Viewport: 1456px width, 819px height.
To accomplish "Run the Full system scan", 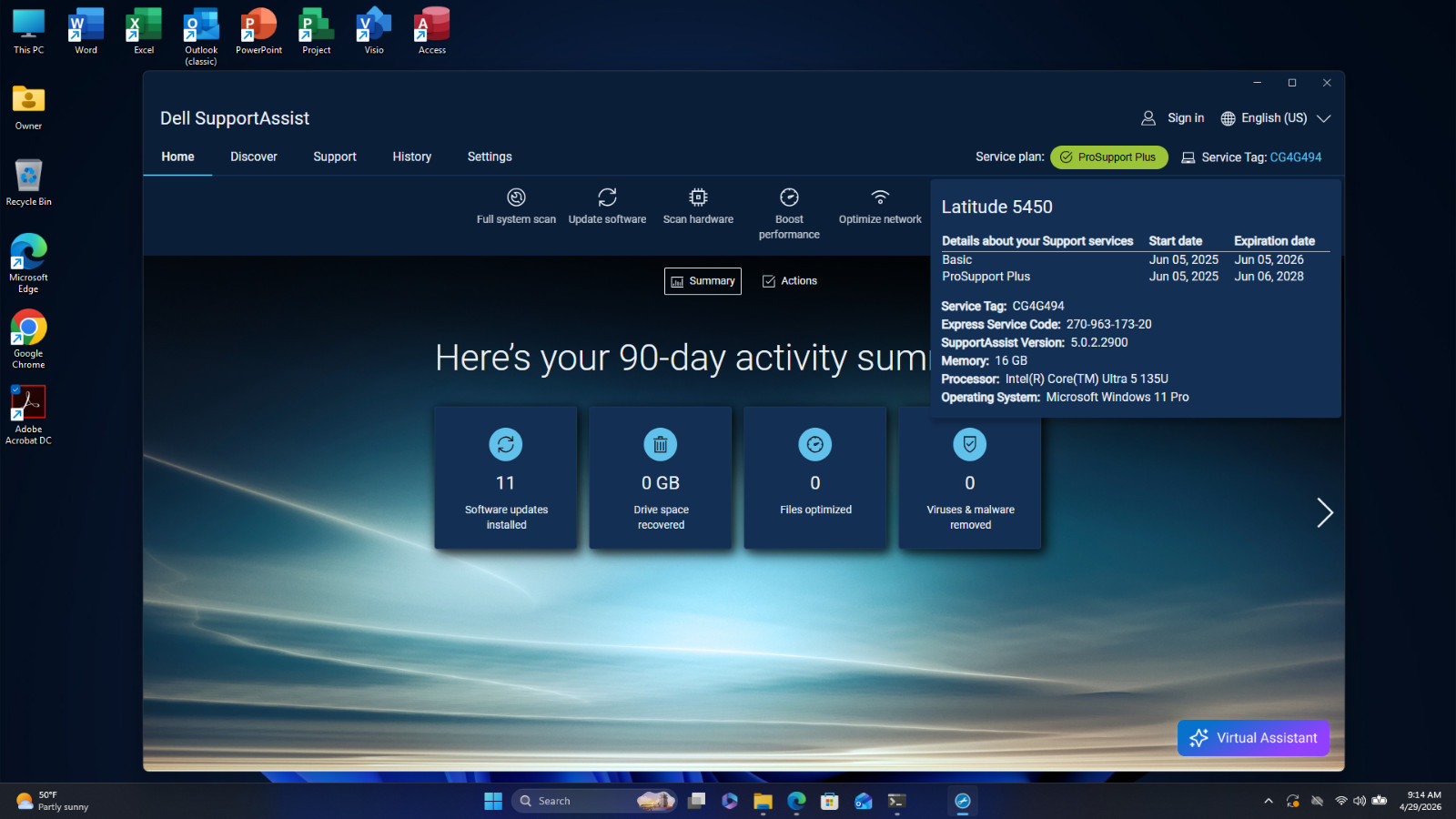I will click(516, 207).
